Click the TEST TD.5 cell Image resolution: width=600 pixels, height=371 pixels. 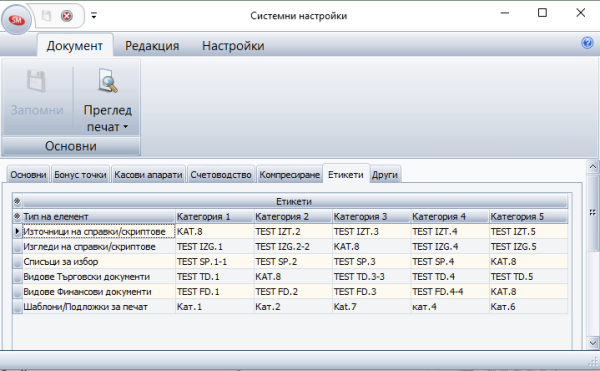528,277
